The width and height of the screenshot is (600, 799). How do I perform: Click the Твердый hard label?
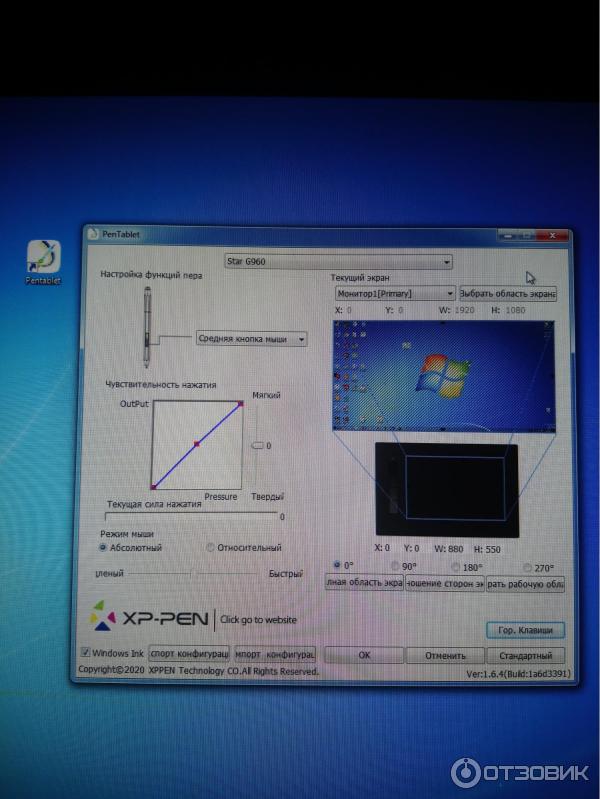pos(267,496)
